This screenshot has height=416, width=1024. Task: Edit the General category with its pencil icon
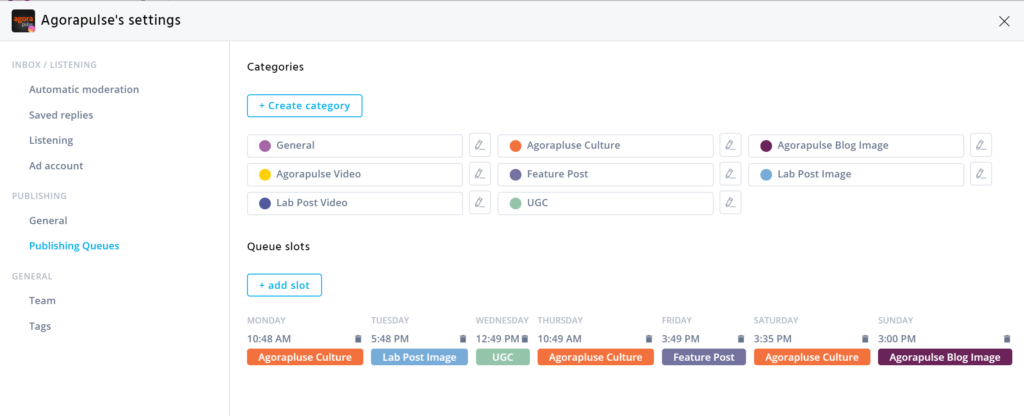tap(479, 146)
